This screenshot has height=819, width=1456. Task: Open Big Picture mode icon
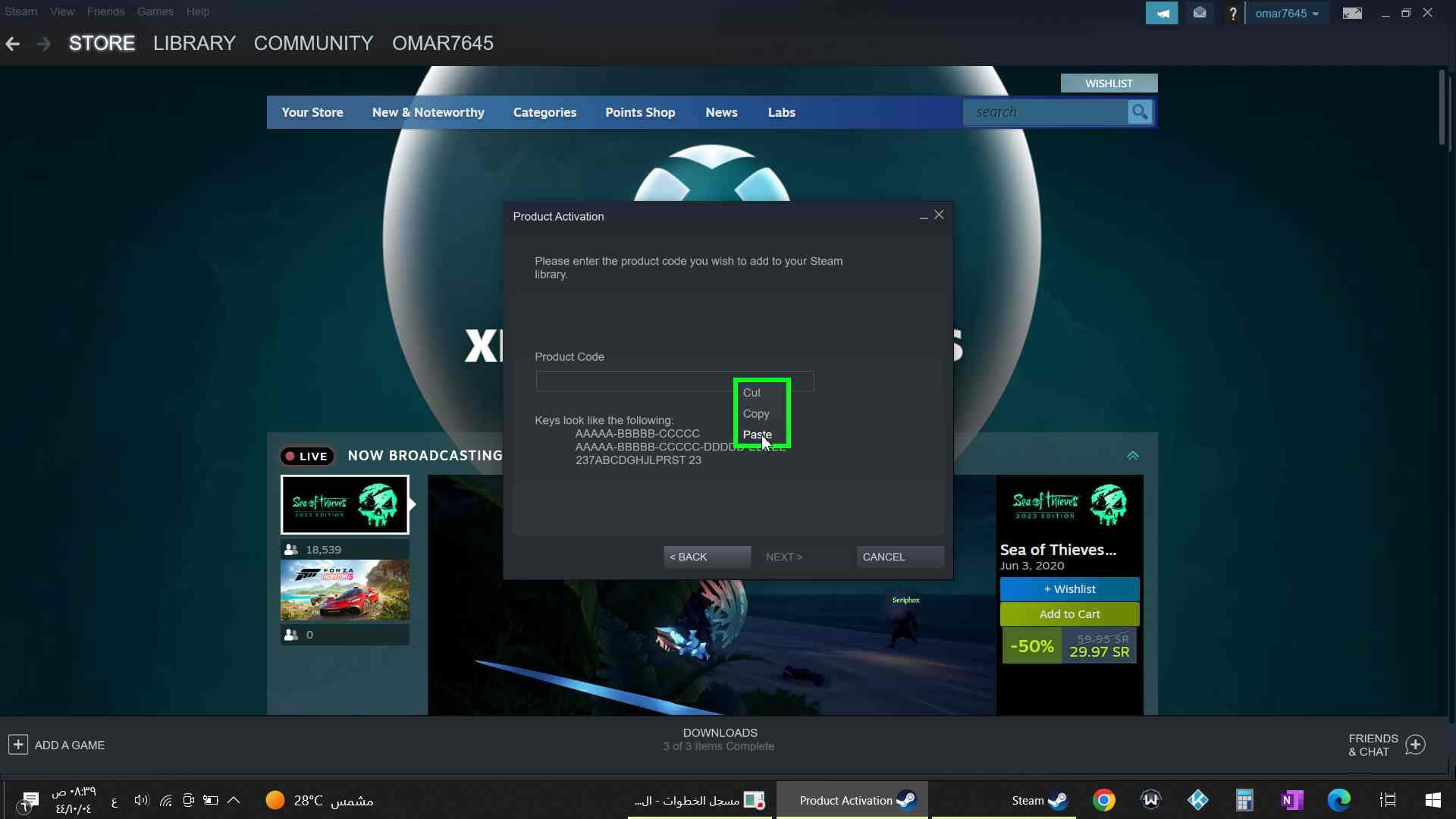(1352, 13)
